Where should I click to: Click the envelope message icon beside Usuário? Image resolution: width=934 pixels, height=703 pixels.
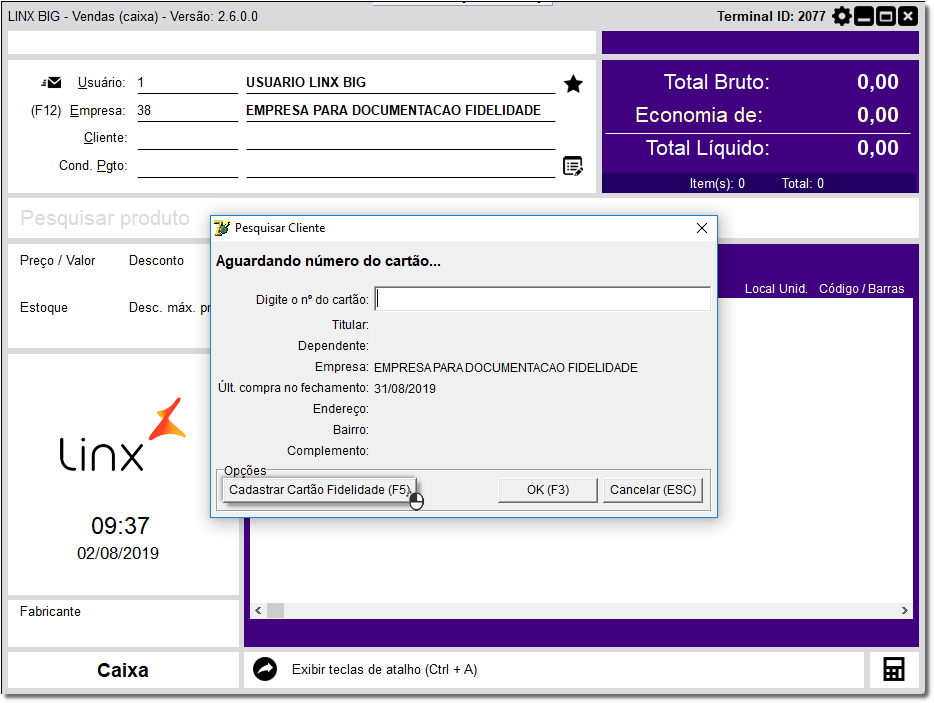coord(51,82)
